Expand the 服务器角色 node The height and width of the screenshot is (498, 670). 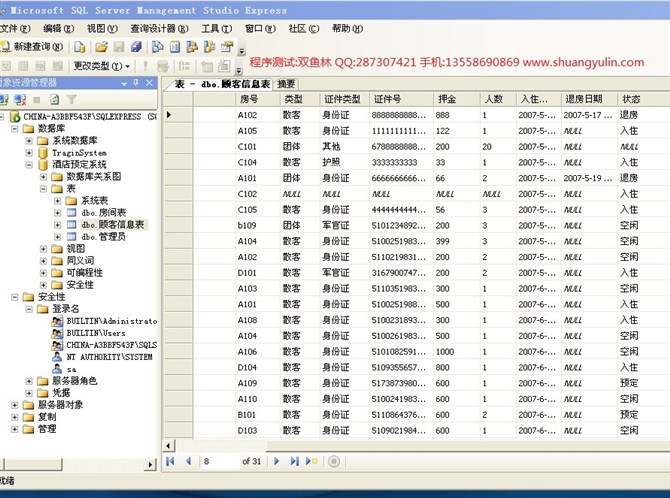click(29, 381)
